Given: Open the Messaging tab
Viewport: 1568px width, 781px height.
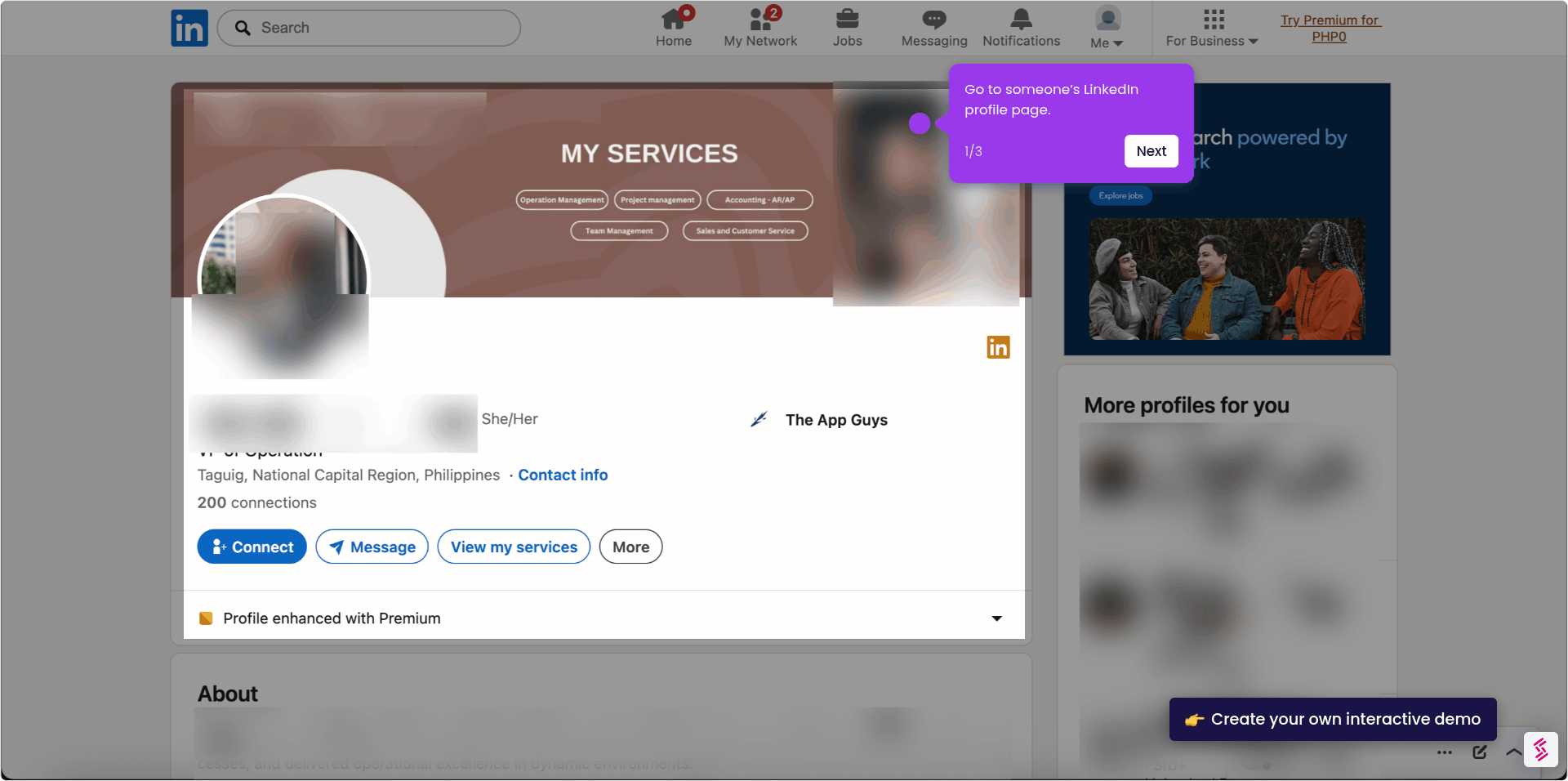Looking at the screenshot, I should pos(934,28).
